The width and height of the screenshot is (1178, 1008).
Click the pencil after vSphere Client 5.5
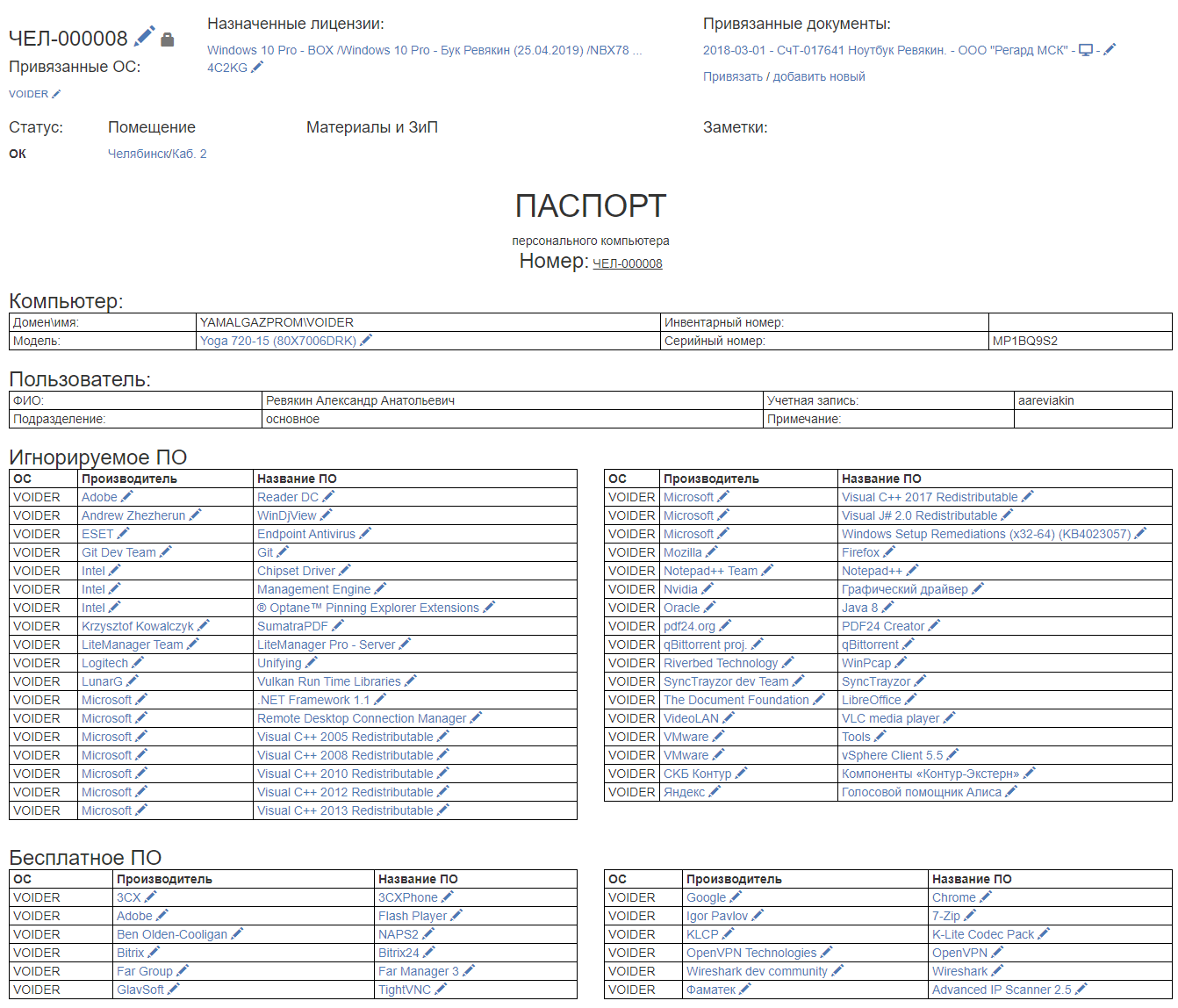[952, 755]
